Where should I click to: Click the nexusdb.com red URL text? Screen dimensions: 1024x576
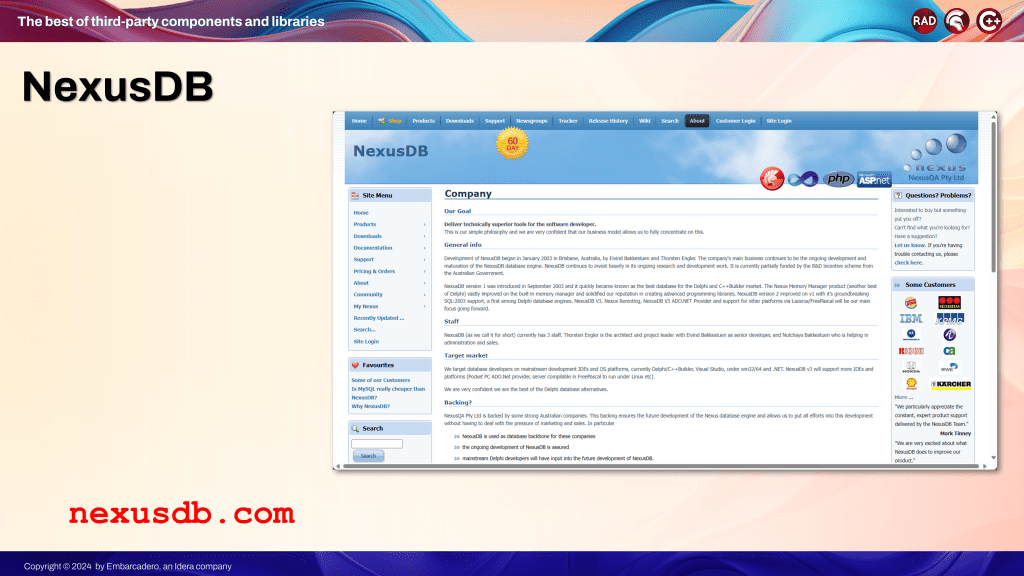(x=182, y=514)
